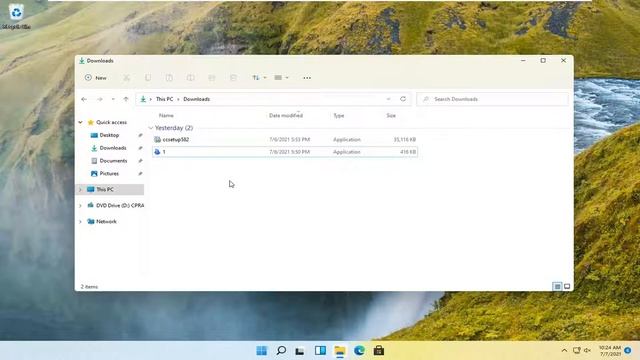
Task: Select This PC in navigation pane
Action: pos(105,189)
